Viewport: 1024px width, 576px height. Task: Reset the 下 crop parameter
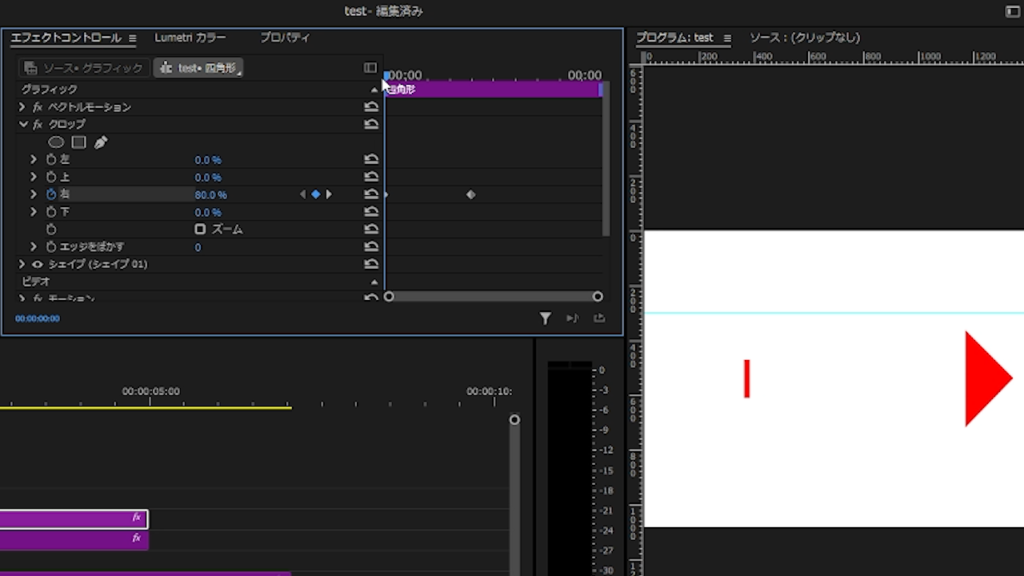click(x=371, y=212)
